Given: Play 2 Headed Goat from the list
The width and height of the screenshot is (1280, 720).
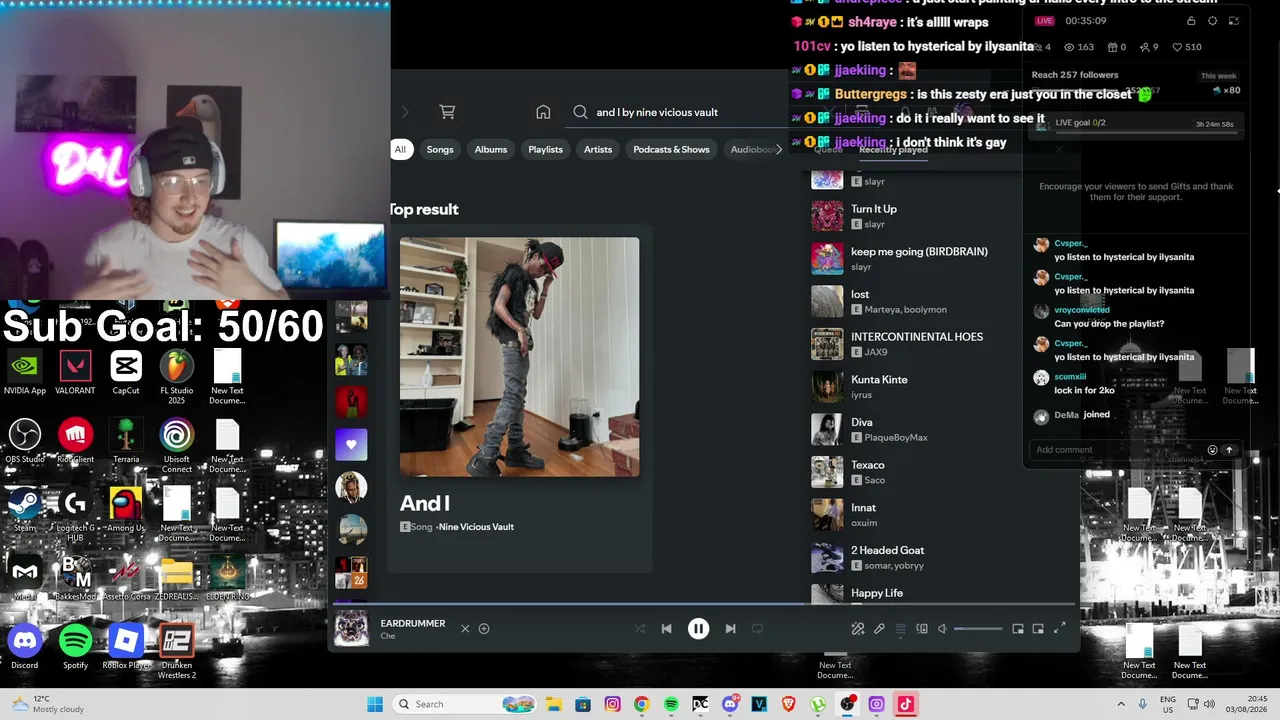Looking at the screenshot, I should pyautogui.click(x=887, y=550).
